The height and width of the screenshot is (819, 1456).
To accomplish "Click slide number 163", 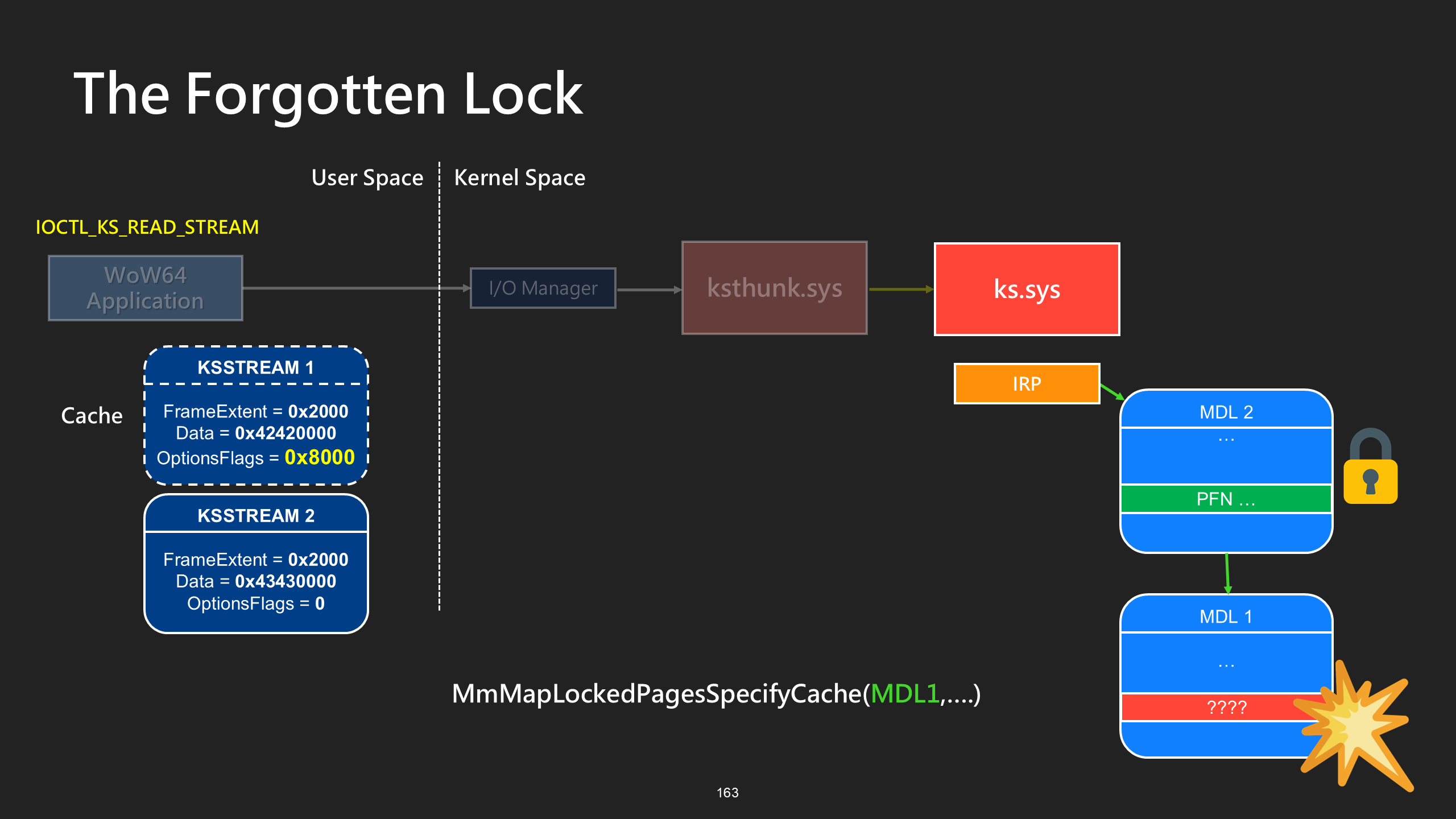I will [727, 792].
